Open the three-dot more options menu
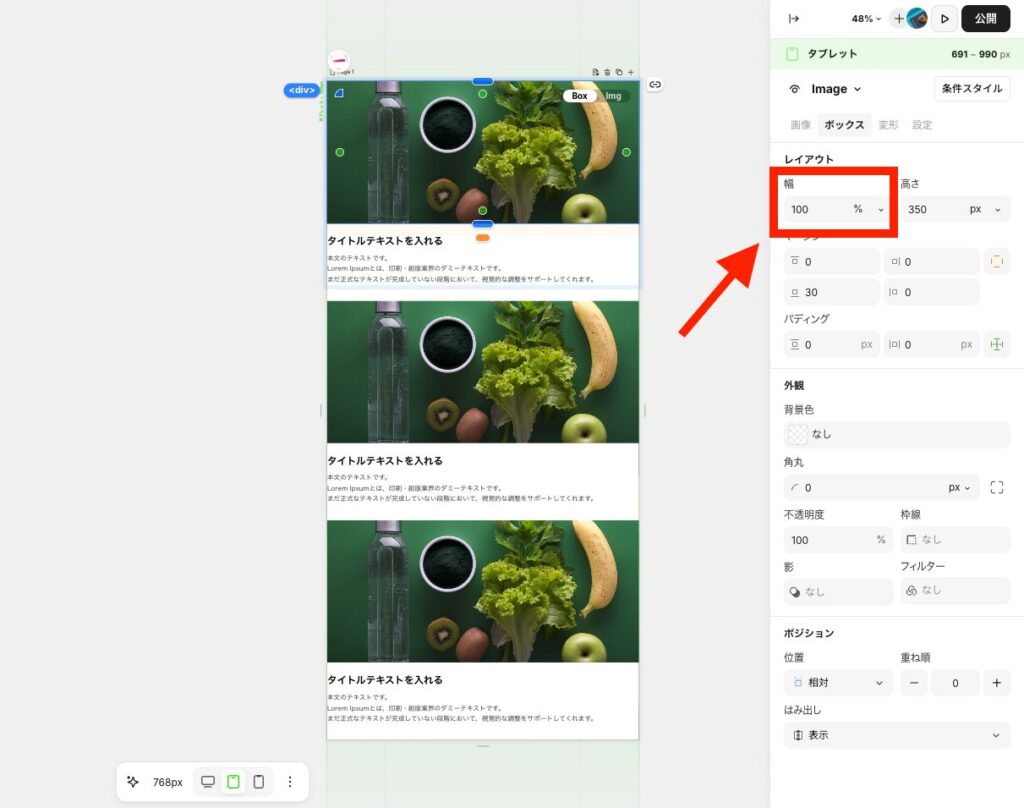 coord(290,782)
